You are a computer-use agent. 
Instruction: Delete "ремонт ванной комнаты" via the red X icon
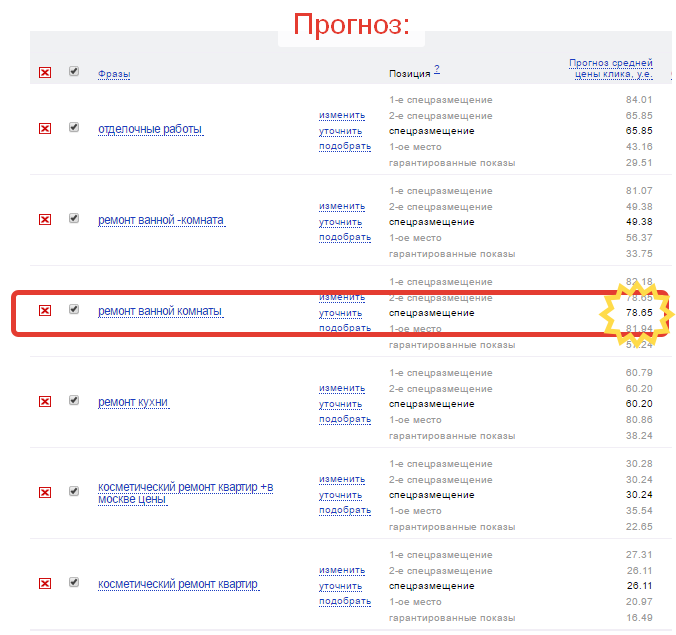pyautogui.click(x=45, y=310)
